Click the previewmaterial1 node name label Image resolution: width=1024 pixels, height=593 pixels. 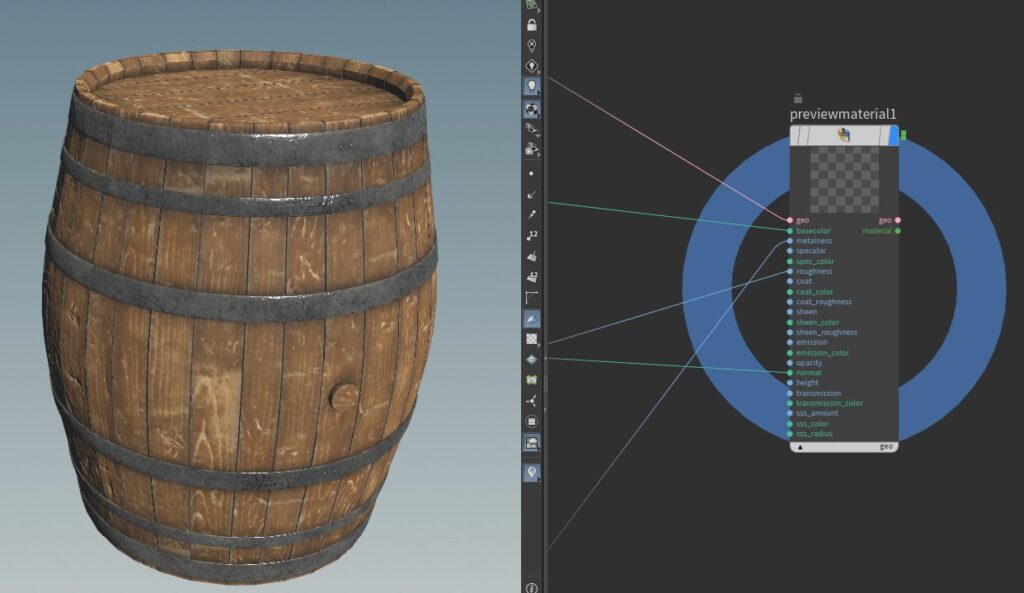(843, 113)
